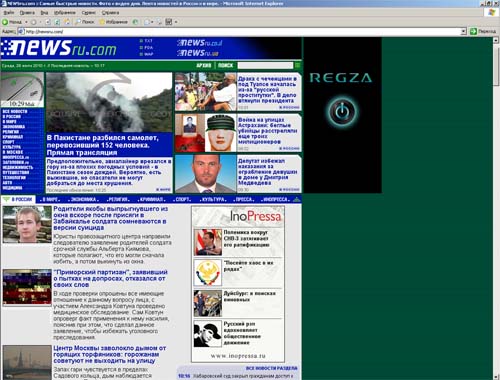Refresh the page using the Refresh icon
Screen dimensions: 500x380
(x=57, y=22)
